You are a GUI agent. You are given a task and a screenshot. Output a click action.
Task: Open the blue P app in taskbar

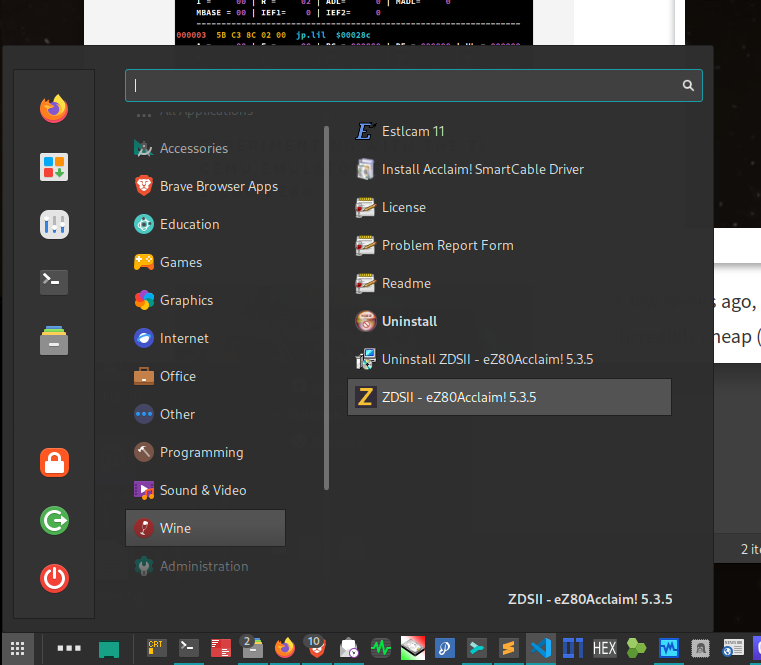point(445,648)
